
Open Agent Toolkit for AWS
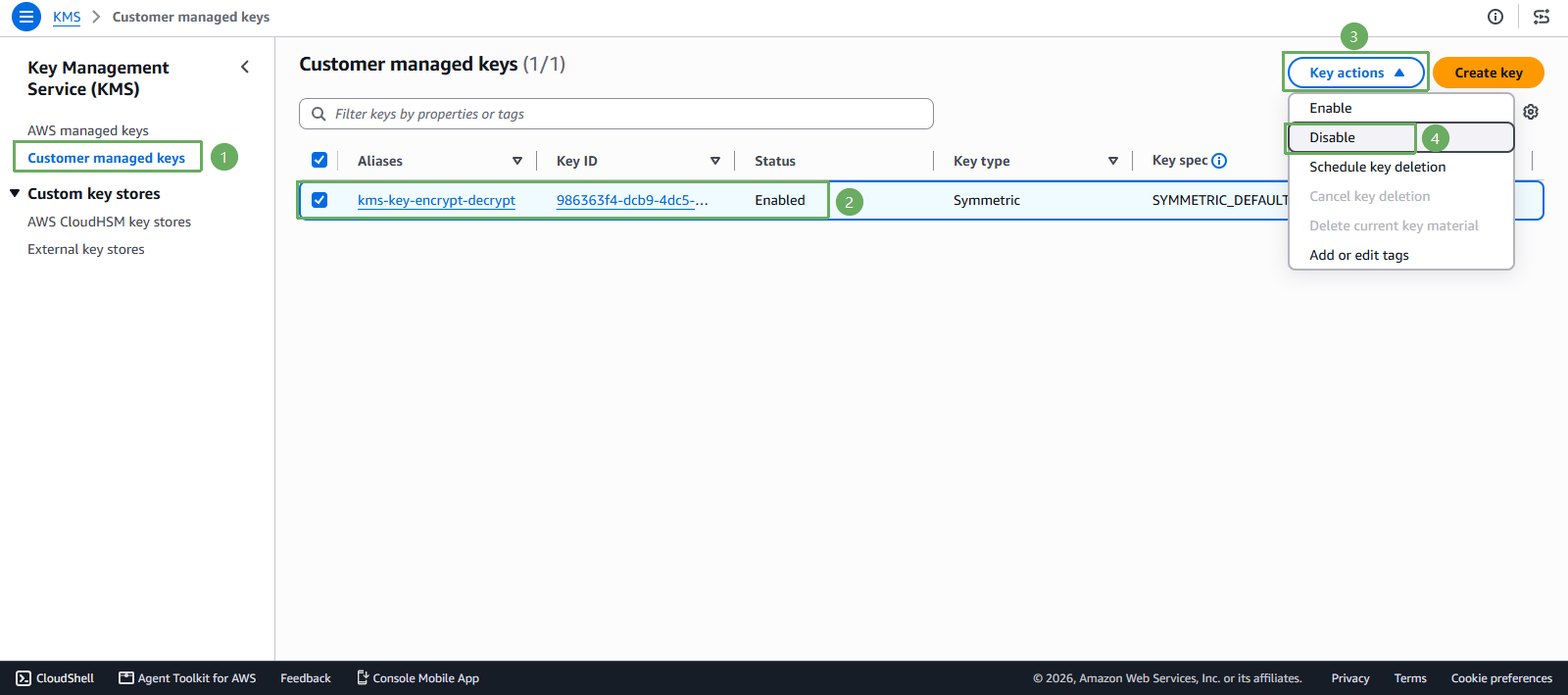tap(187, 678)
